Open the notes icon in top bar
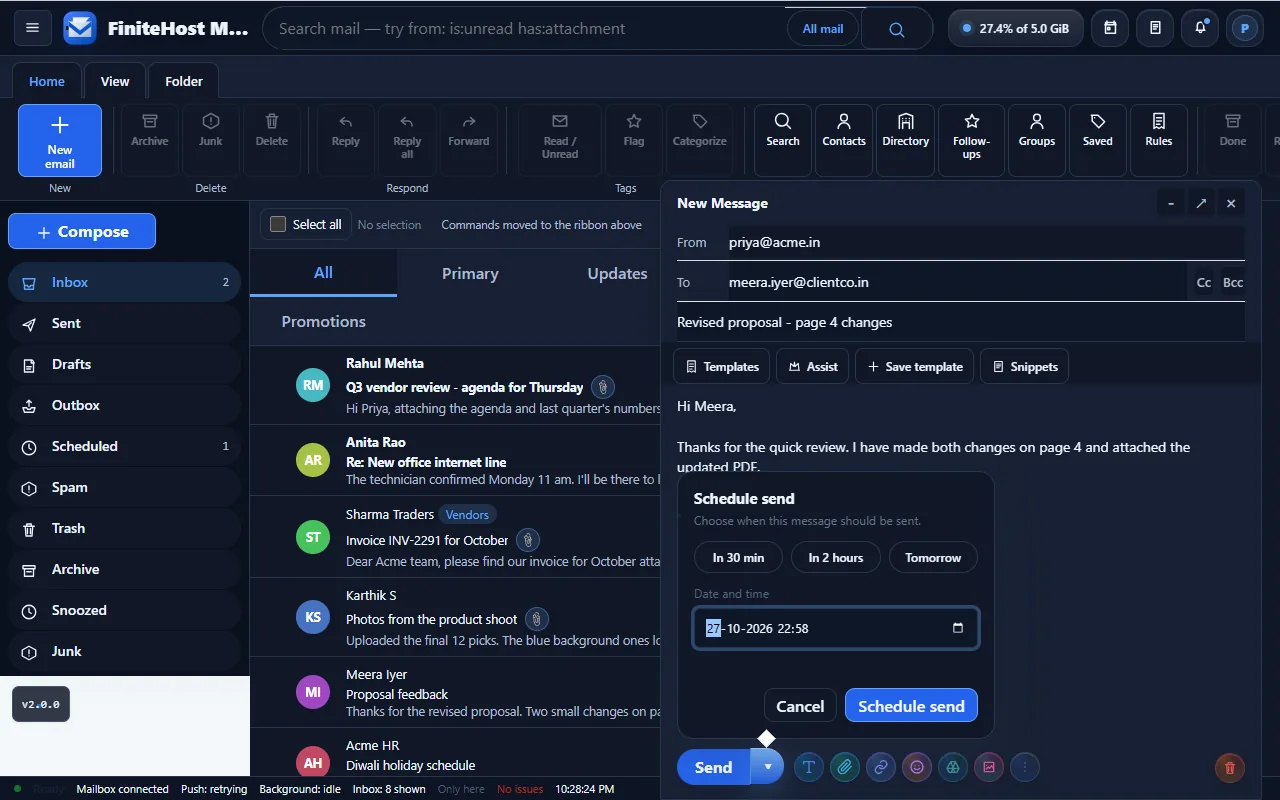This screenshot has height=800, width=1280. point(1155,28)
